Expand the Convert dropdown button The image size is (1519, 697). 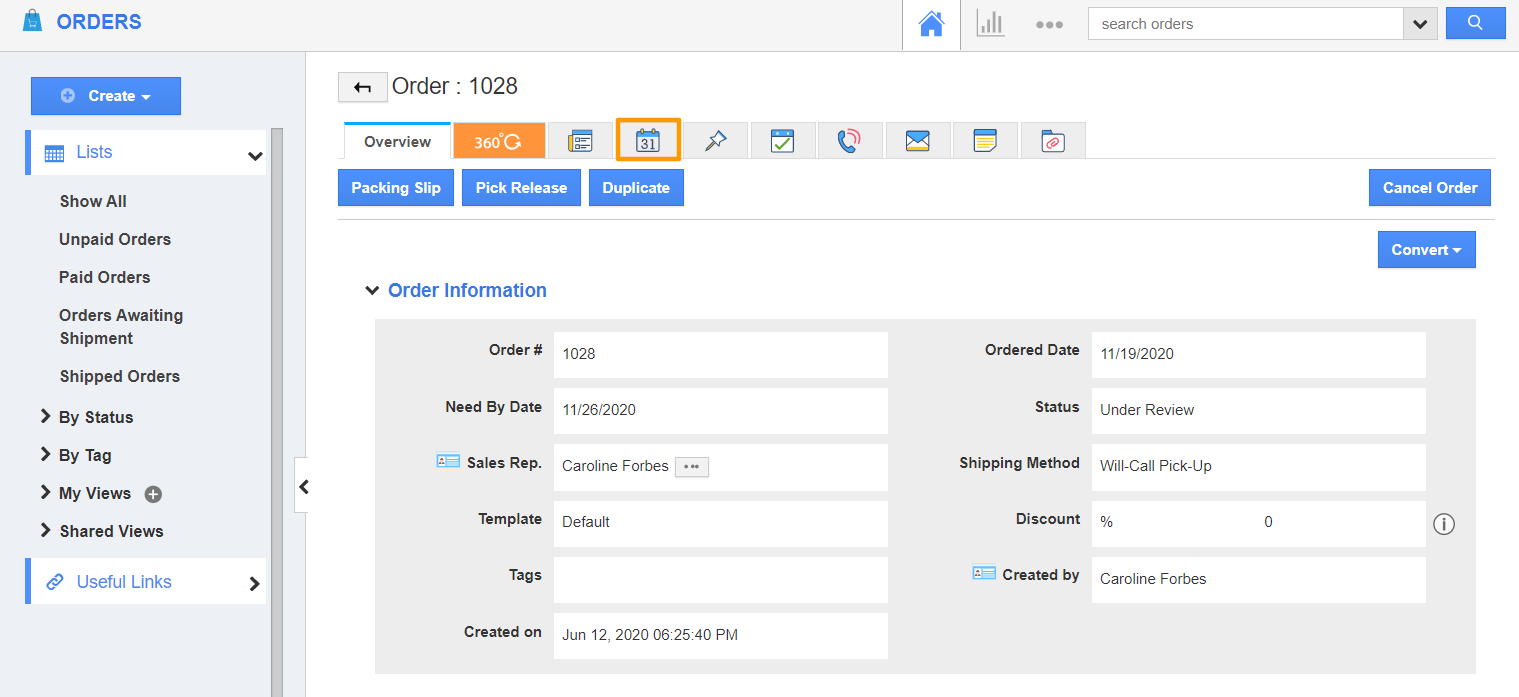pos(1426,250)
